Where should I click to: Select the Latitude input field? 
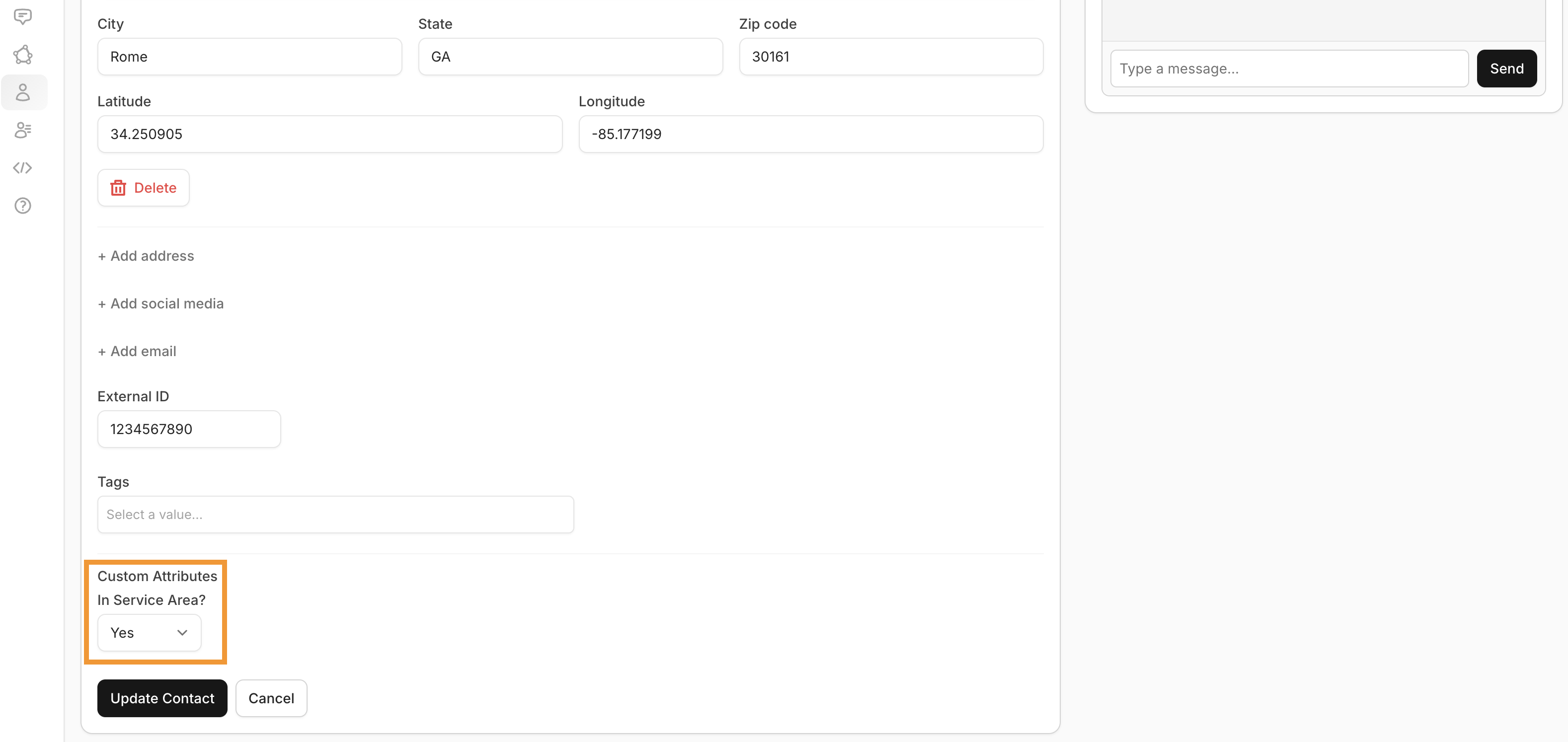click(329, 134)
